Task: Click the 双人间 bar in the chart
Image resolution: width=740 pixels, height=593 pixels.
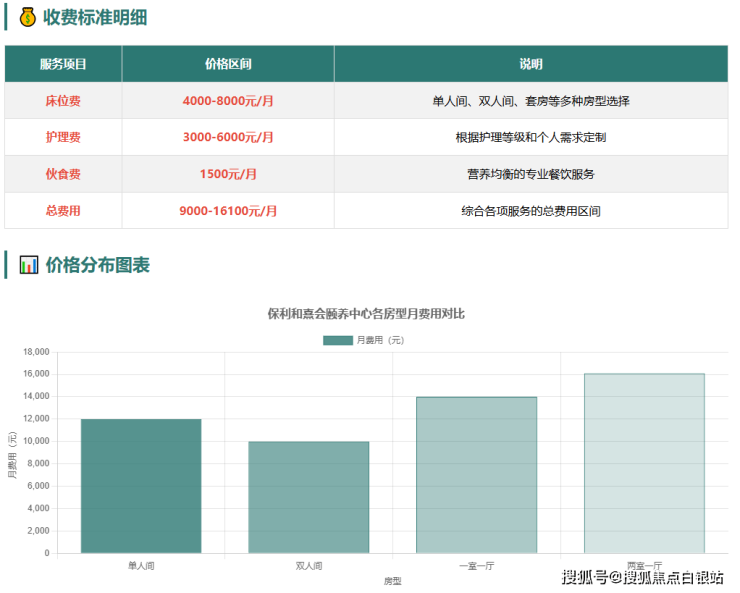Action: [x=309, y=497]
